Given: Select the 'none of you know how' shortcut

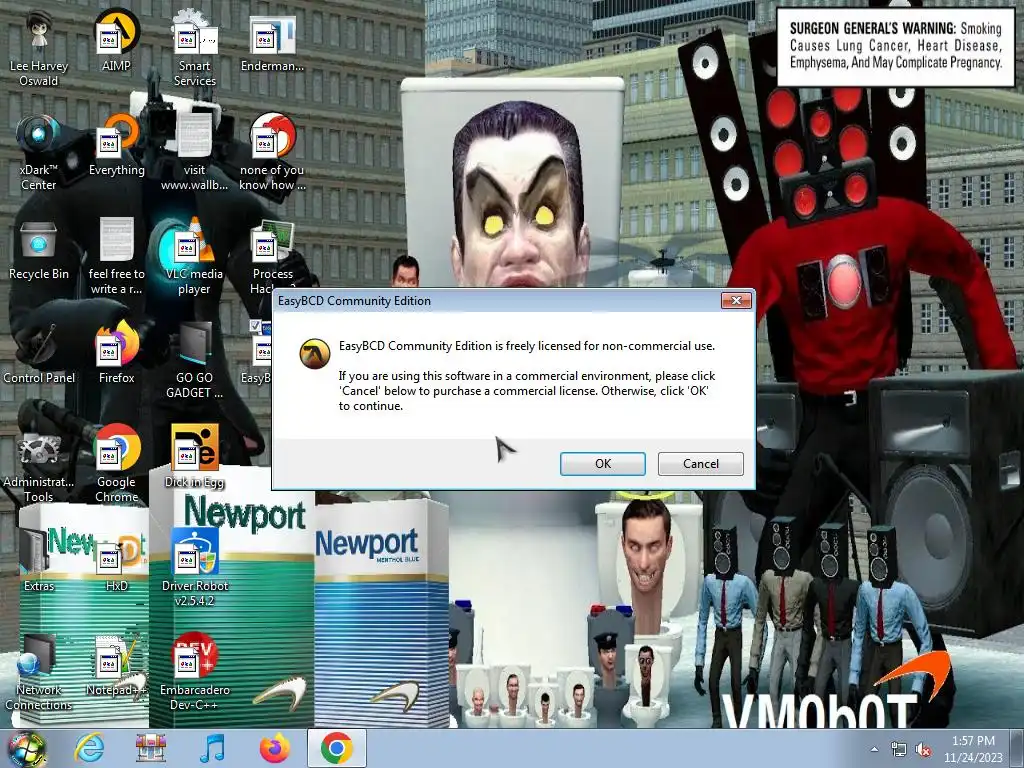Looking at the screenshot, I should [x=272, y=153].
